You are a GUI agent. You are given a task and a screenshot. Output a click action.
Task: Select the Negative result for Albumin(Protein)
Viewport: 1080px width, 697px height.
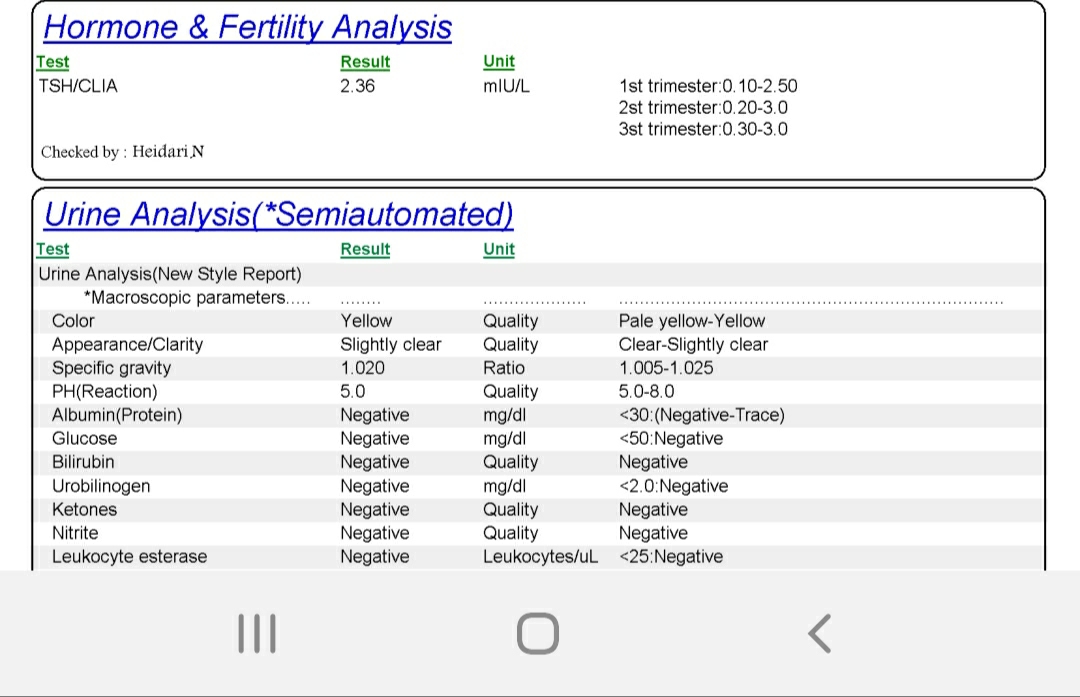(375, 415)
